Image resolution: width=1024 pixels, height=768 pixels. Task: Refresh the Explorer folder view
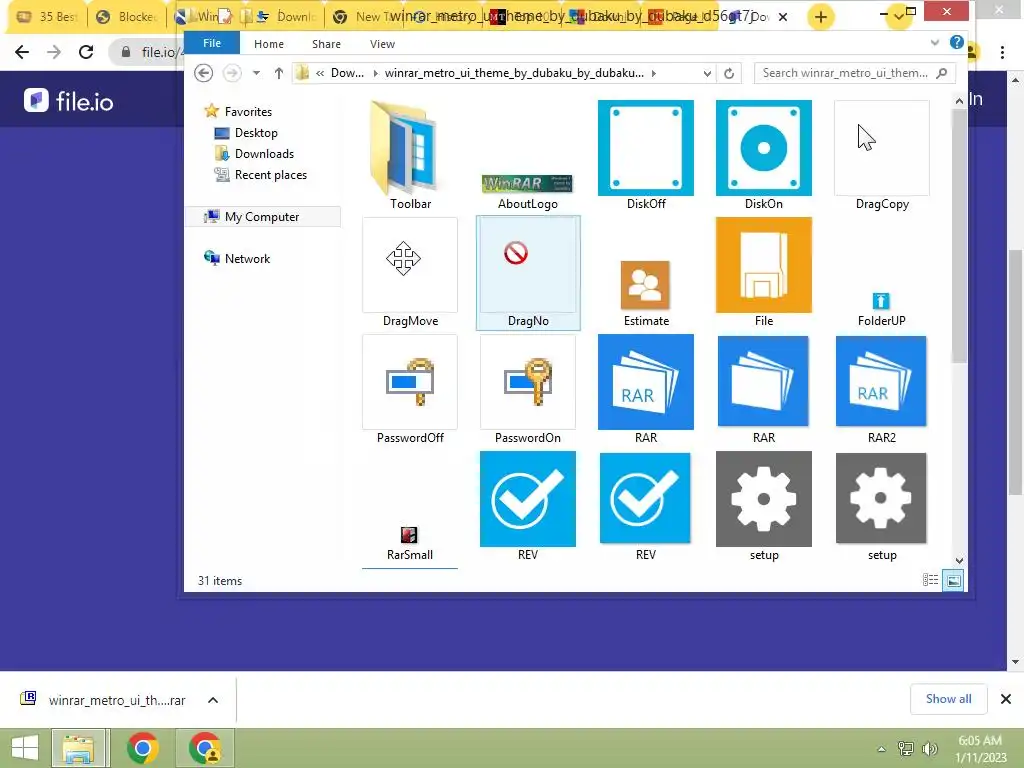point(729,73)
